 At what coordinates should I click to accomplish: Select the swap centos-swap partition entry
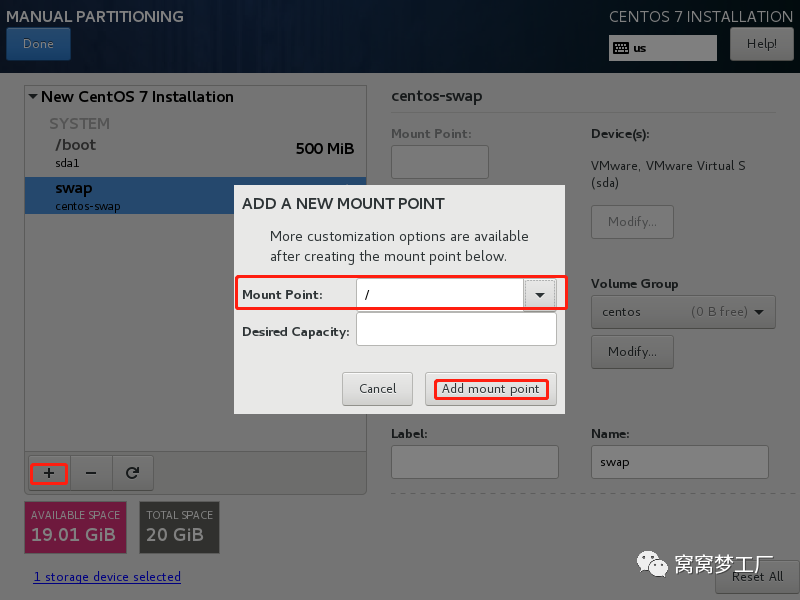click(129, 195)
